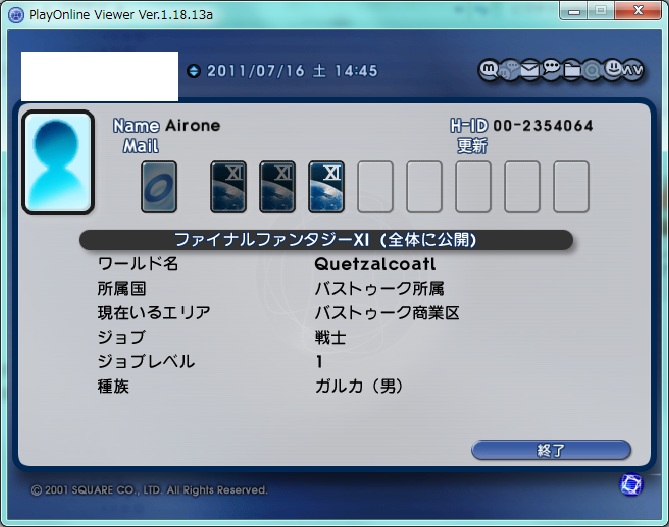Click the name text 'Airone'

click(x=192, y=125)
